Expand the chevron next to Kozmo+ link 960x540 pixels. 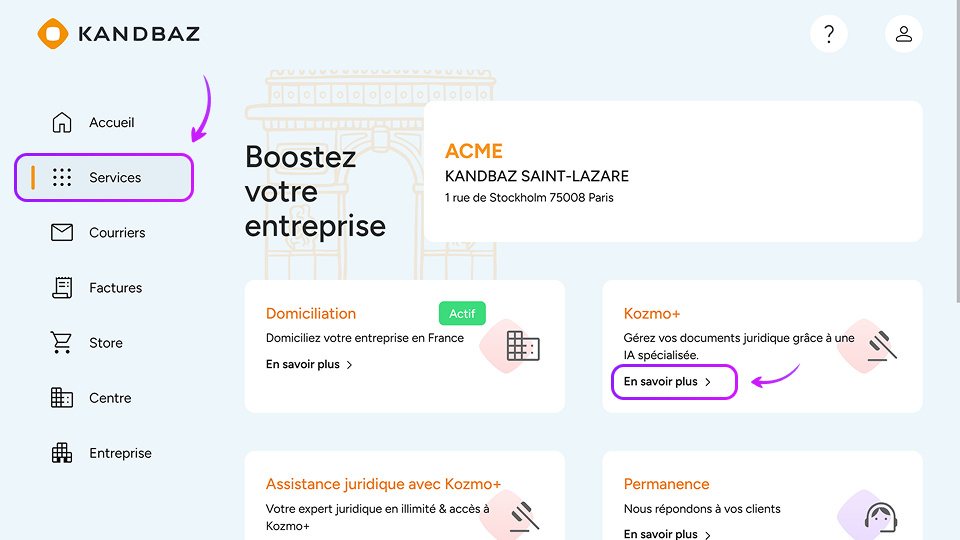point(708,382)
